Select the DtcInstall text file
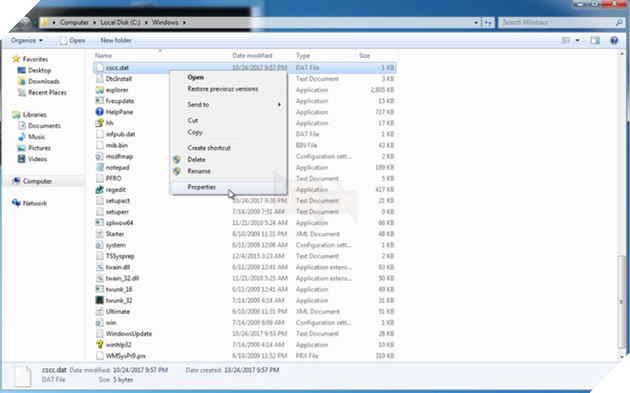The width and height of the screenshot is (630, 393). [x=119, y=79]
